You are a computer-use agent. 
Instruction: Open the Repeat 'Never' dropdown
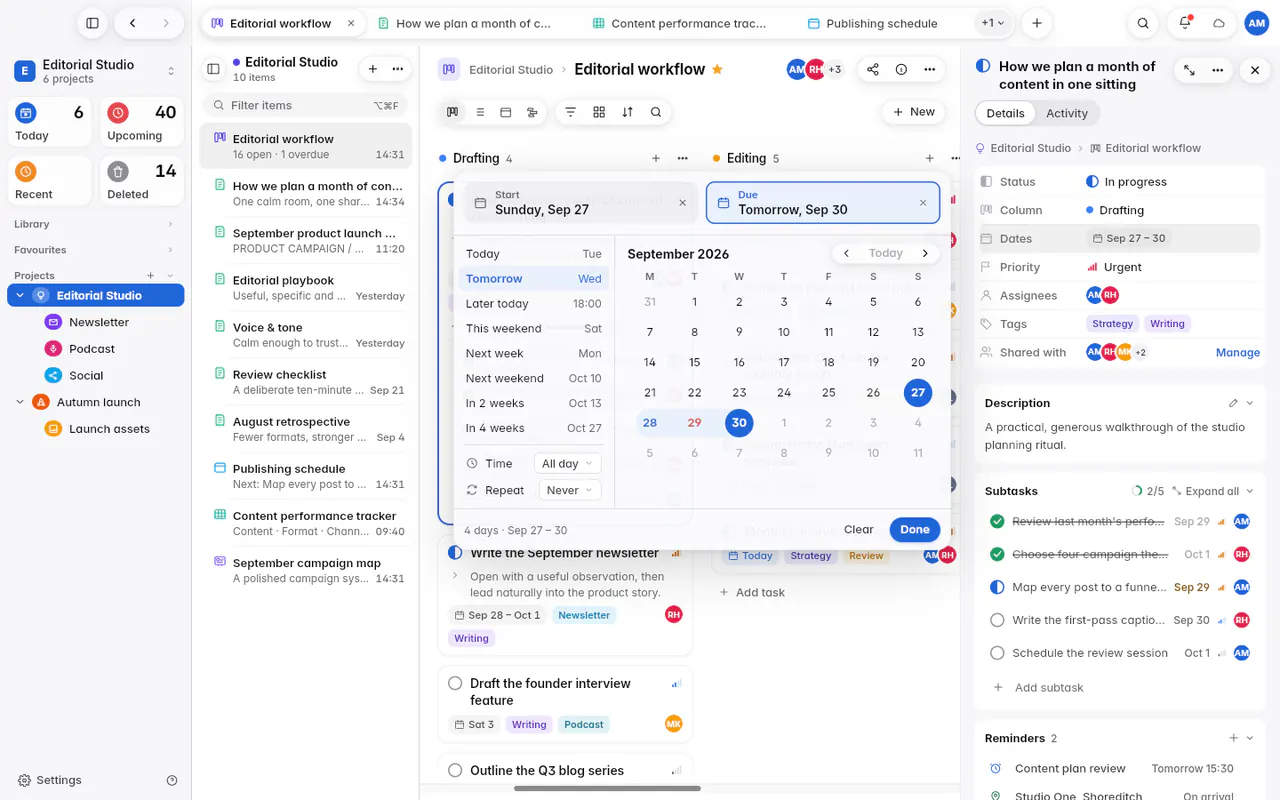(x=569, y=490)
